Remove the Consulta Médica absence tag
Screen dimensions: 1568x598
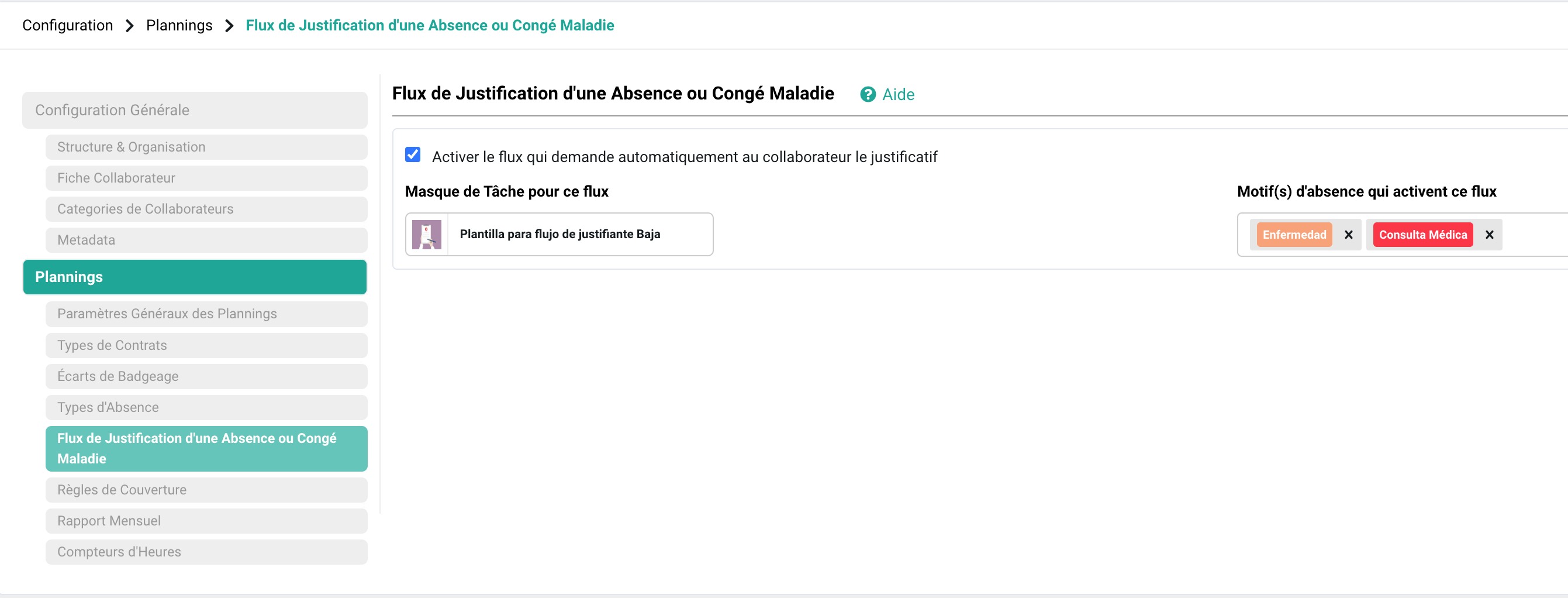[x=1489, y=235]
